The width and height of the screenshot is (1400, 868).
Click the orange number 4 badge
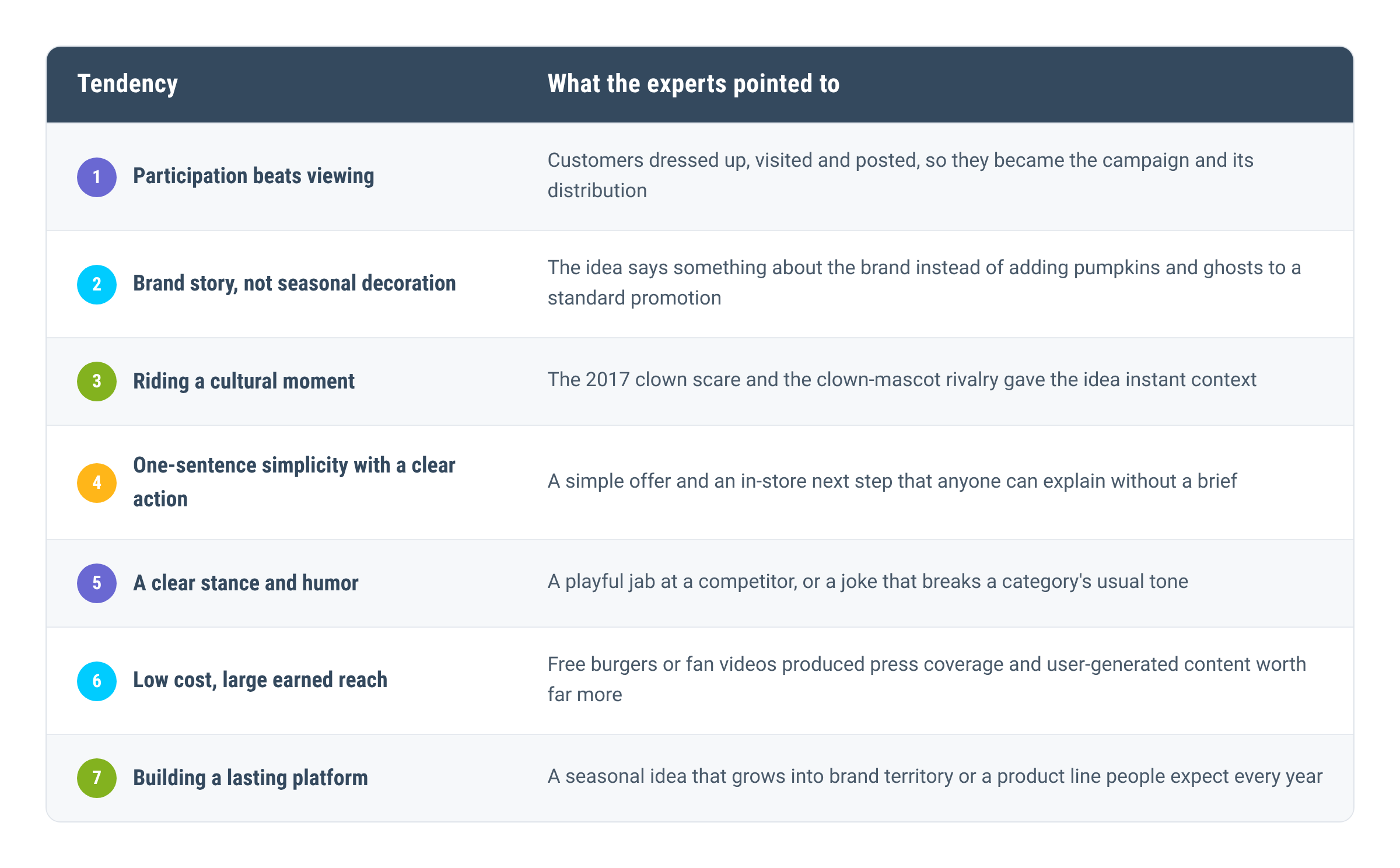pos(97,482)
